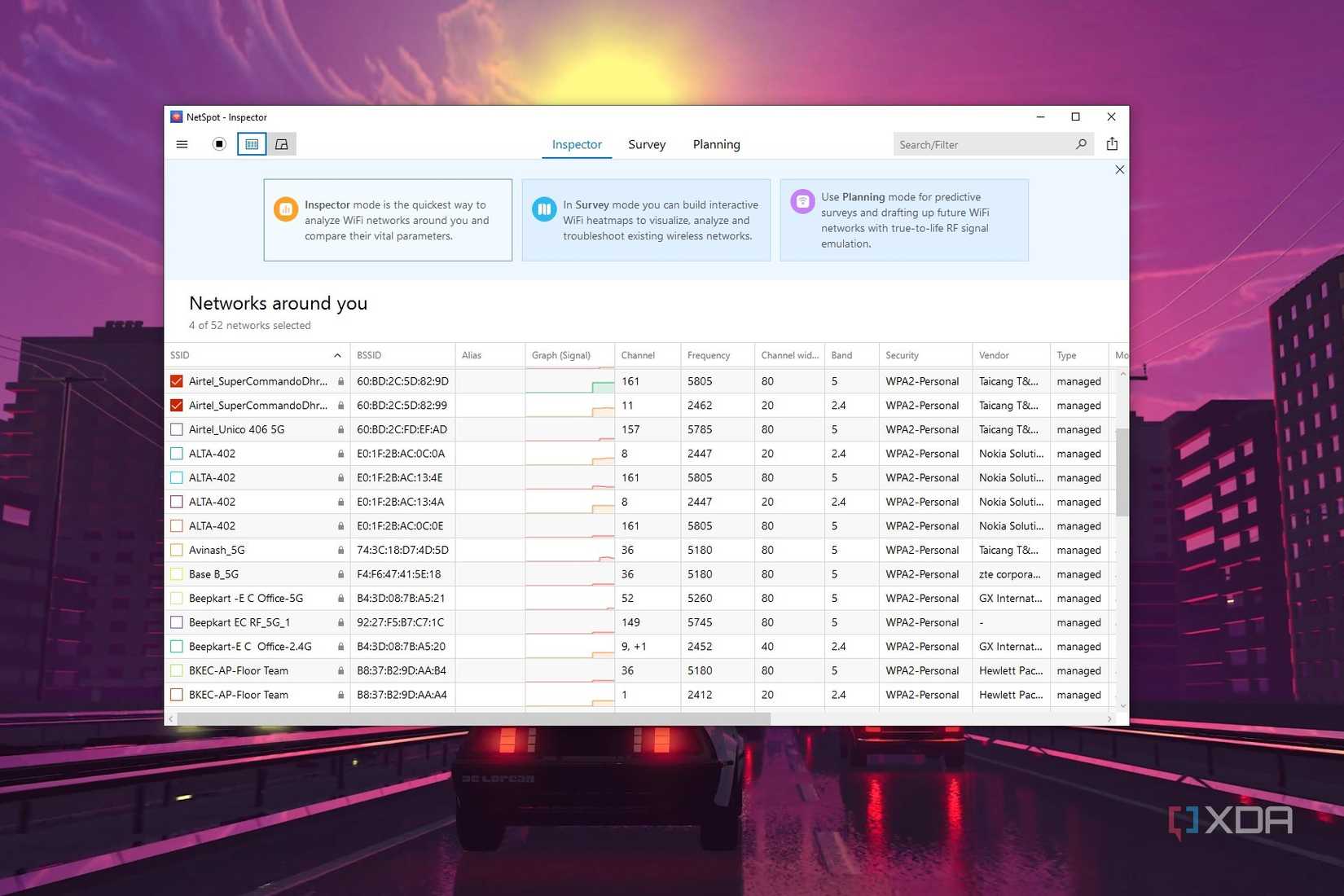Image resolution: width=1344 pixels, height=896 pixels.
Task: Click the Search/Filter input field
Action: pyautogui.click(x=982, y=144)
